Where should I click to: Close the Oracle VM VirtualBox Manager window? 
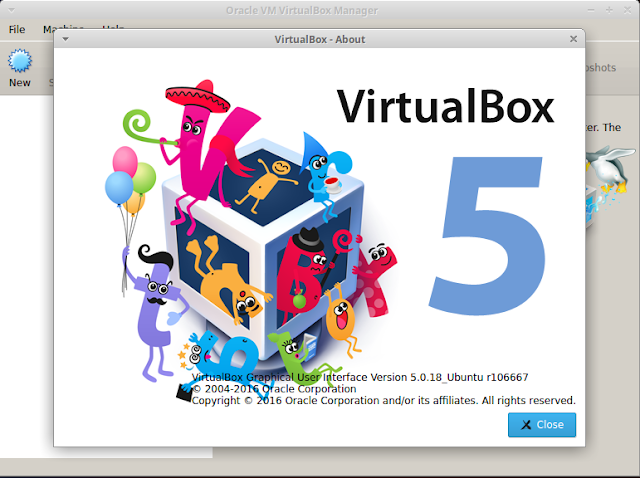tap(627, 10)
